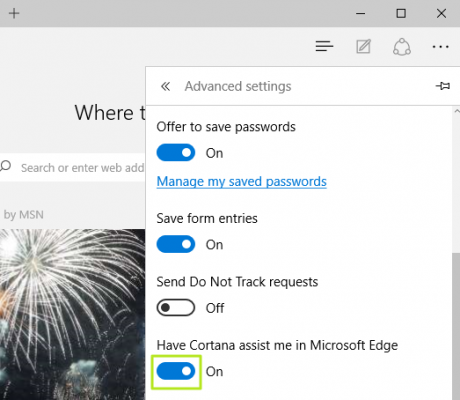Click the "by MSN" text
The image size is (460, 400).
coord(23,215)
